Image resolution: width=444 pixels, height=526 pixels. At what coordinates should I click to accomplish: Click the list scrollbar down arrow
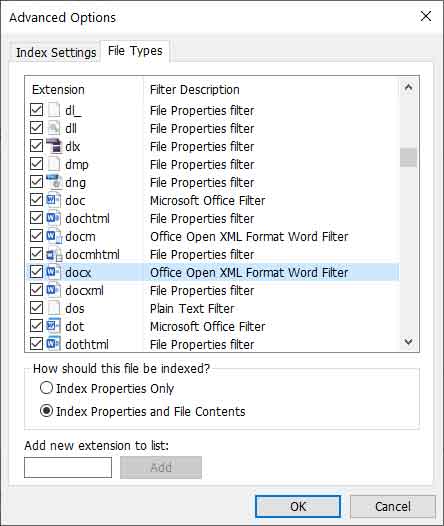408,342
